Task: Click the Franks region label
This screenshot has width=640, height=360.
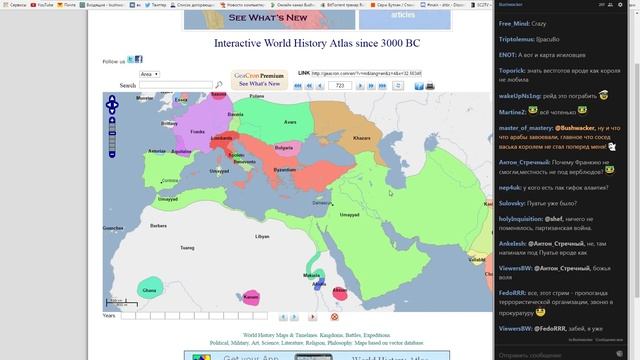Action: click(198, 132)
